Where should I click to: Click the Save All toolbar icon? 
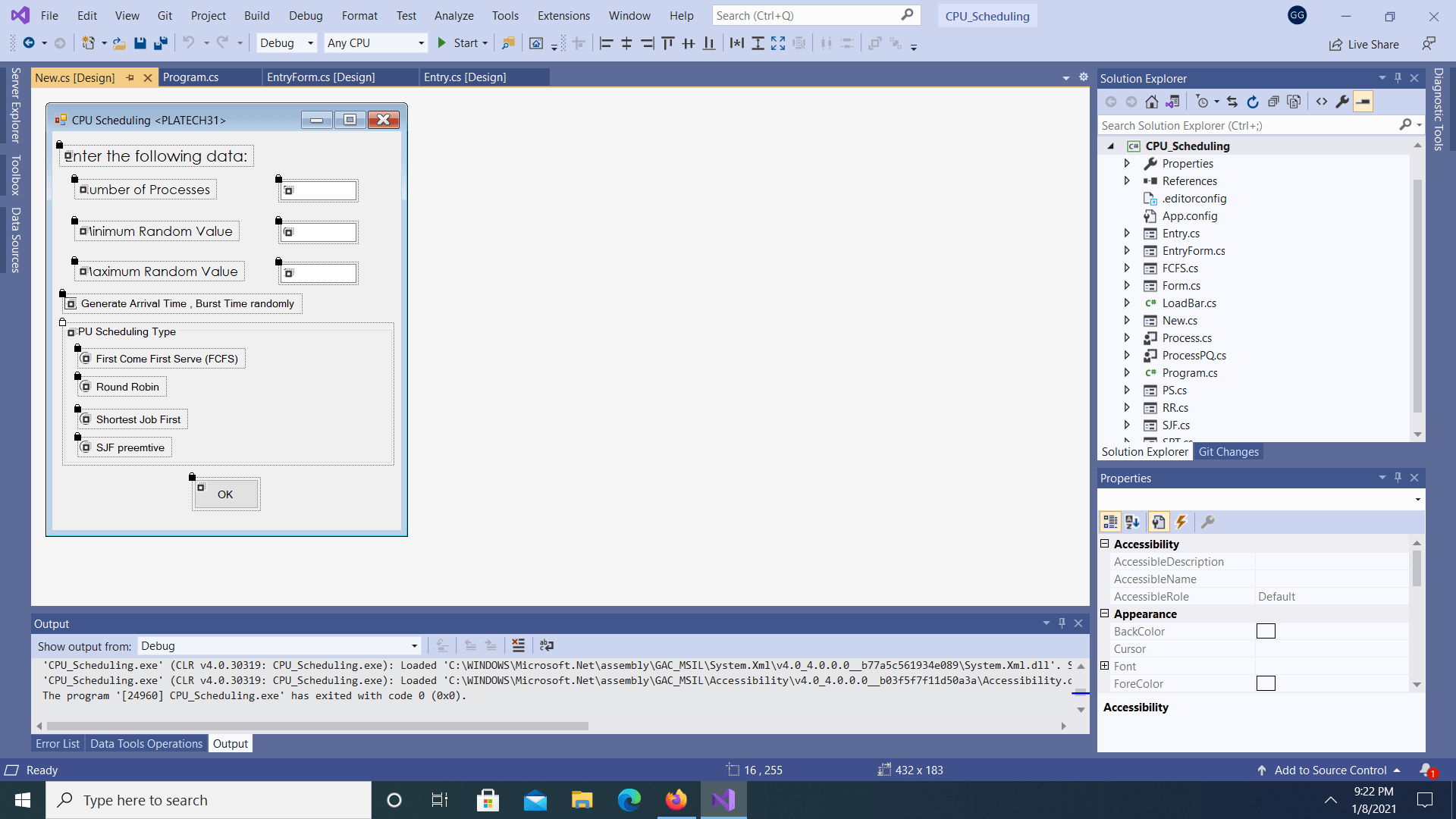[160, 43]
